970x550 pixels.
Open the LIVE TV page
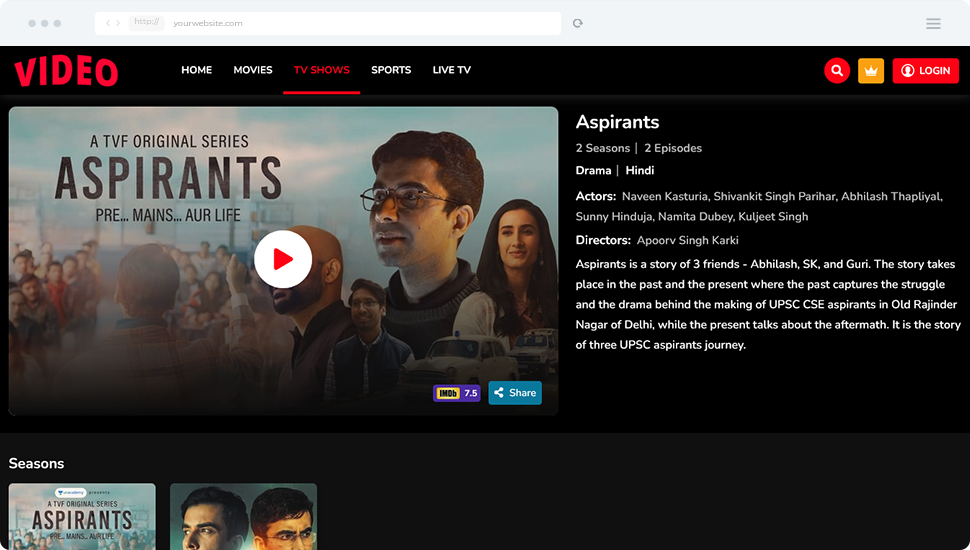pyautogui.click(x=451, y=70)
